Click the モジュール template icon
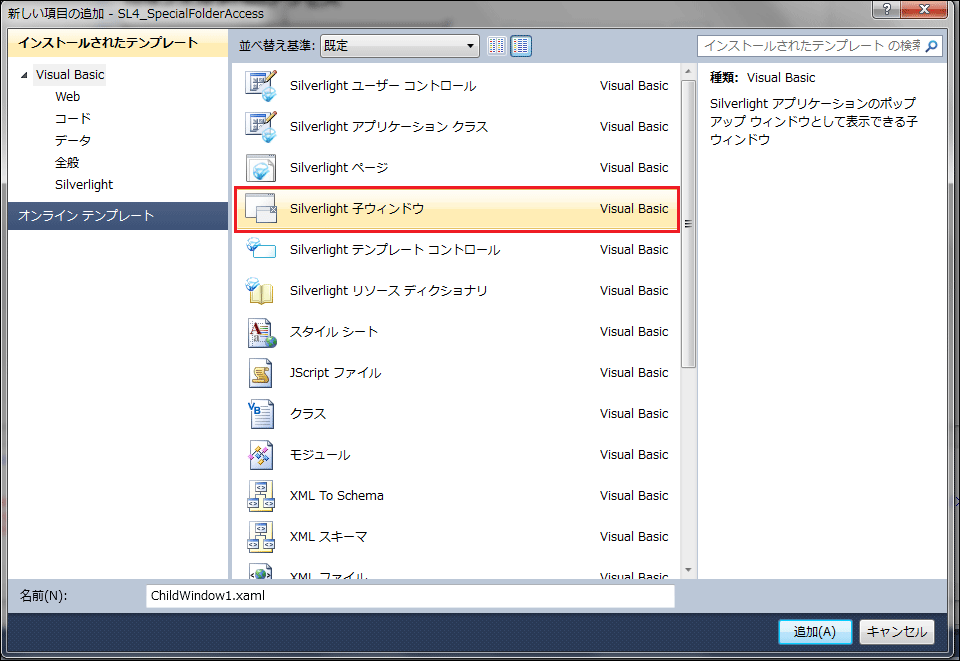Viewport: 960px width, 661px height. click(261, 455)
